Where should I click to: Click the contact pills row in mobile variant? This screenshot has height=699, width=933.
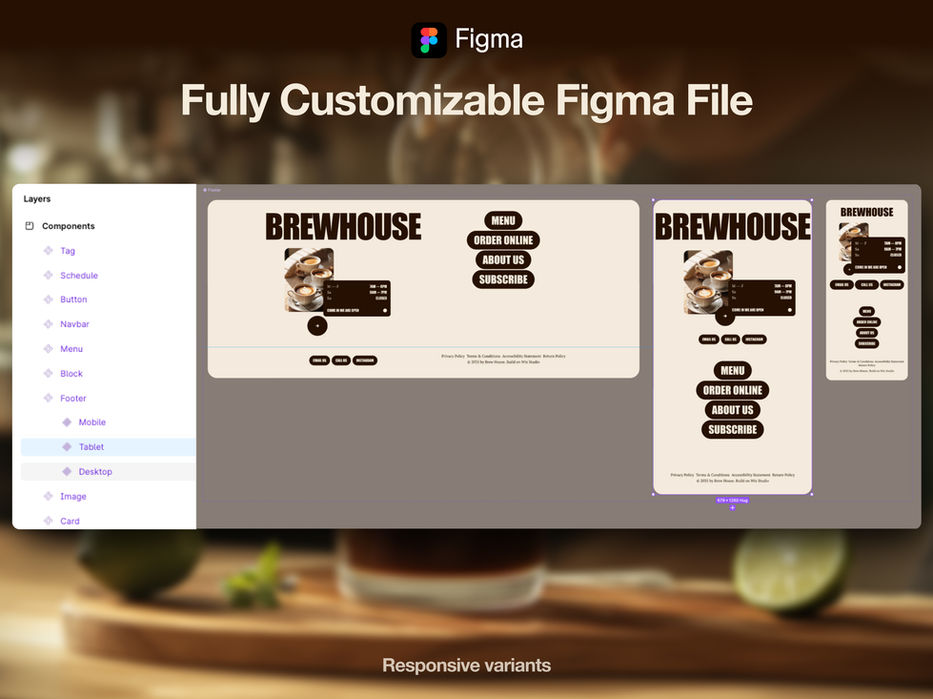tap(867, 284)
